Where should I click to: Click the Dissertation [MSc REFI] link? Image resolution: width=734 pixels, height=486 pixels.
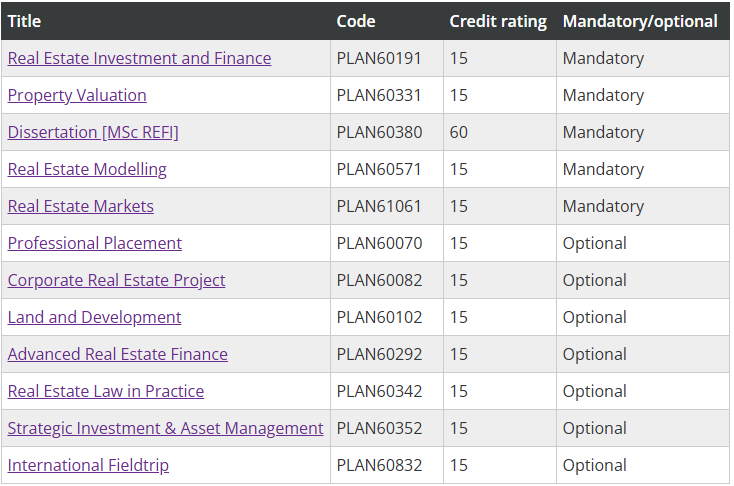tap(93, 132)
